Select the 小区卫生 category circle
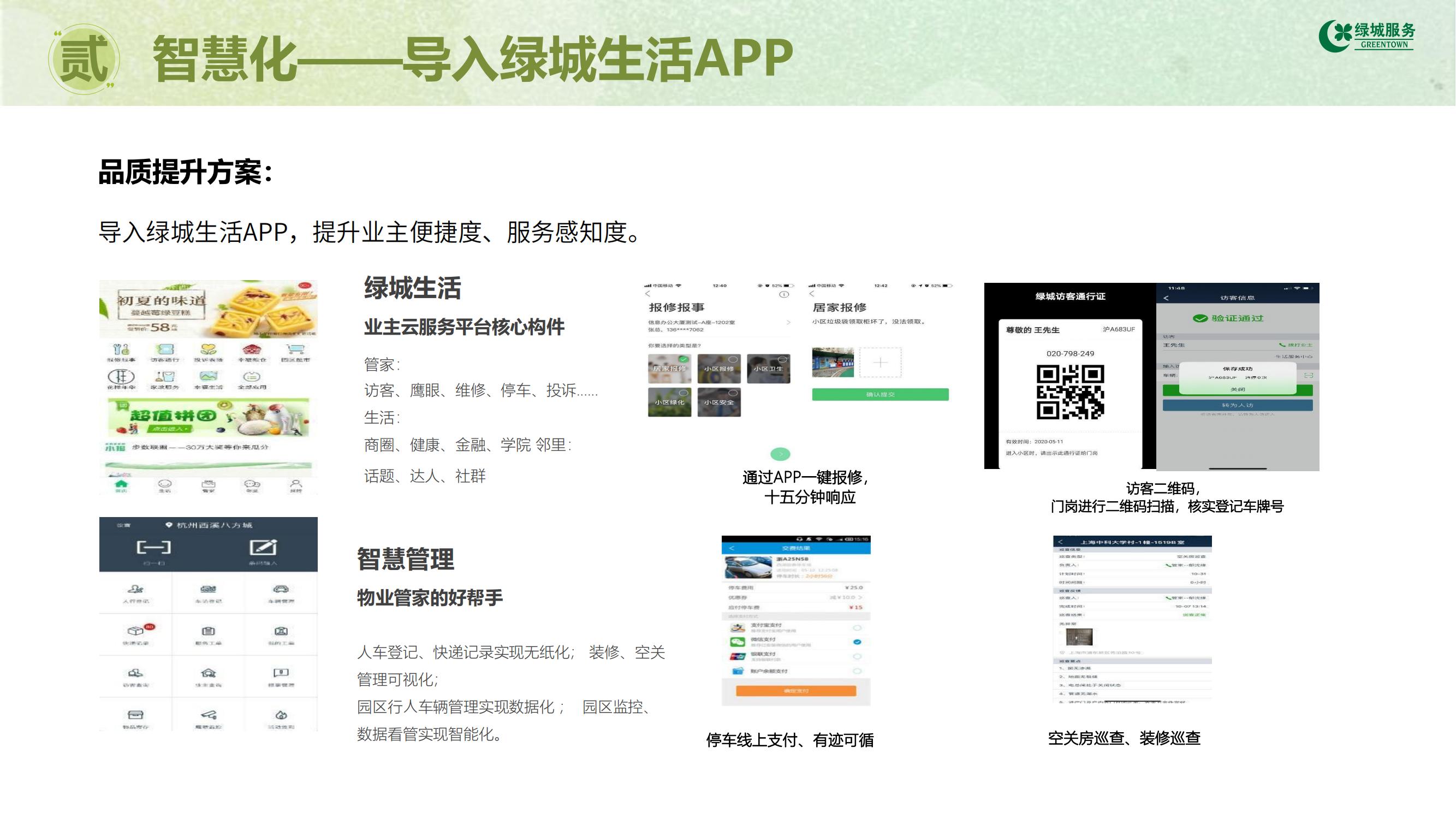 [783, 359]
